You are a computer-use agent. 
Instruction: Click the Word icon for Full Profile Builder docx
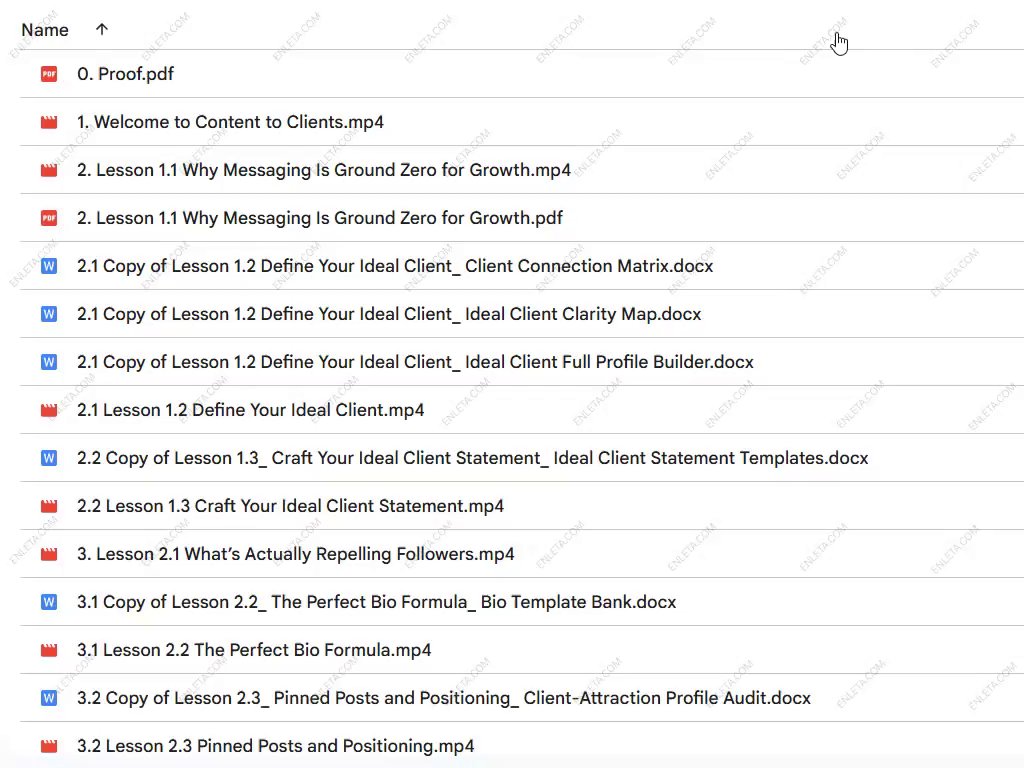click(x=49, y=362)
